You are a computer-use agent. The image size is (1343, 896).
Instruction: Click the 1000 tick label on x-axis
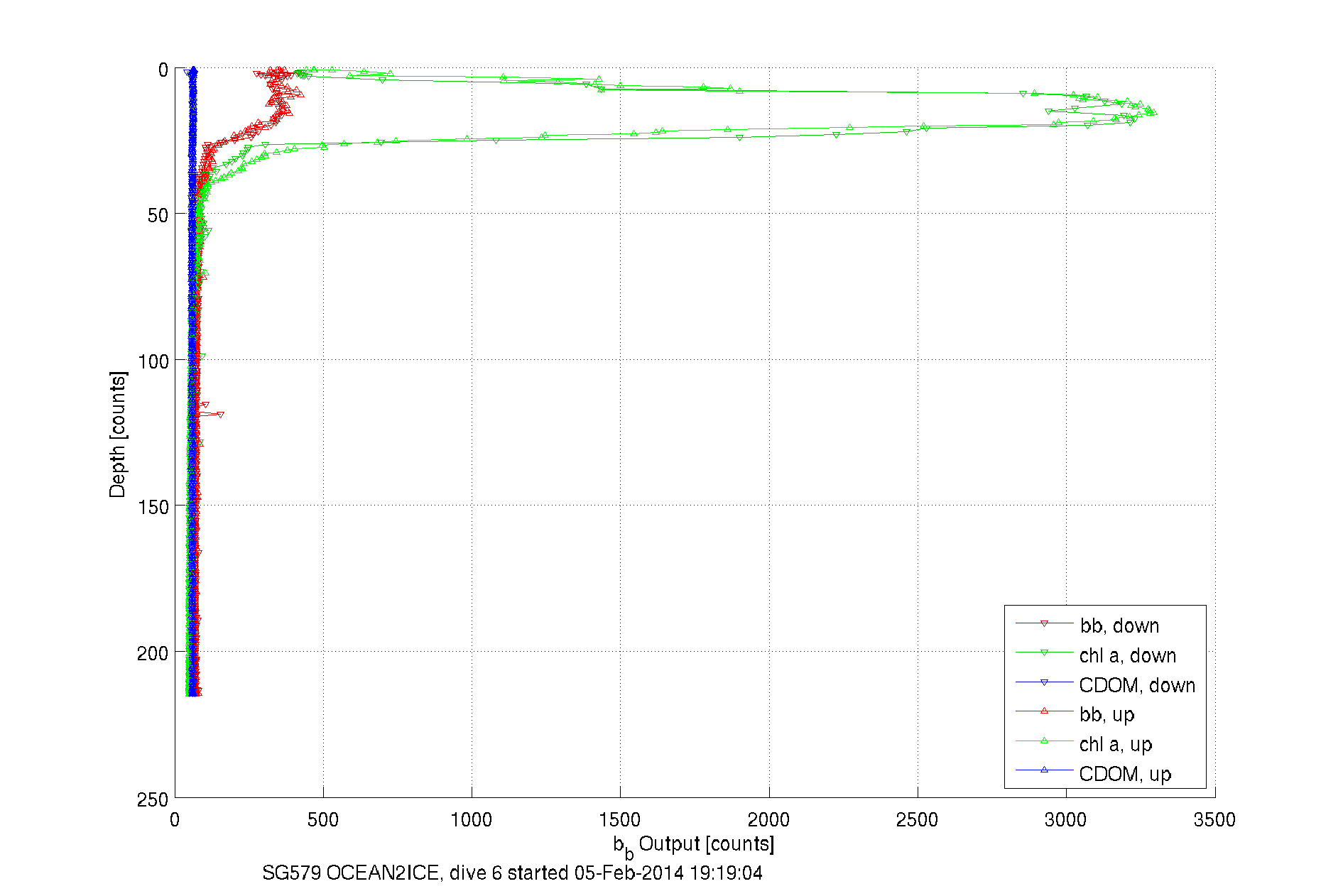pos(472,820)
